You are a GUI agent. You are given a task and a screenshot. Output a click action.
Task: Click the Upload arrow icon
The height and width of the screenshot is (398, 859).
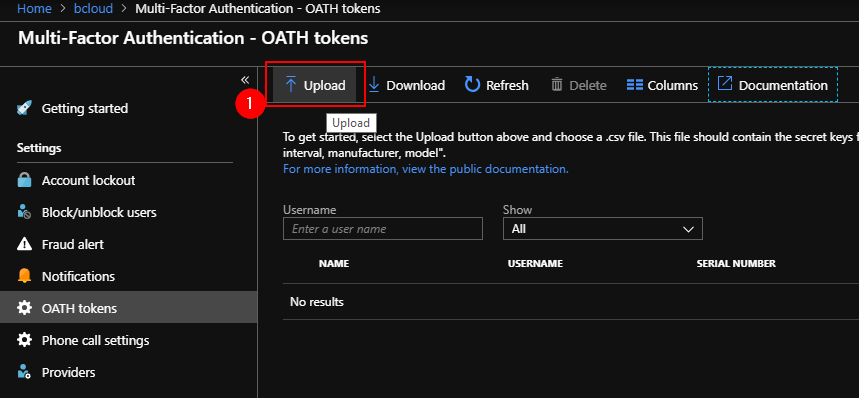[x=291, y=85]
